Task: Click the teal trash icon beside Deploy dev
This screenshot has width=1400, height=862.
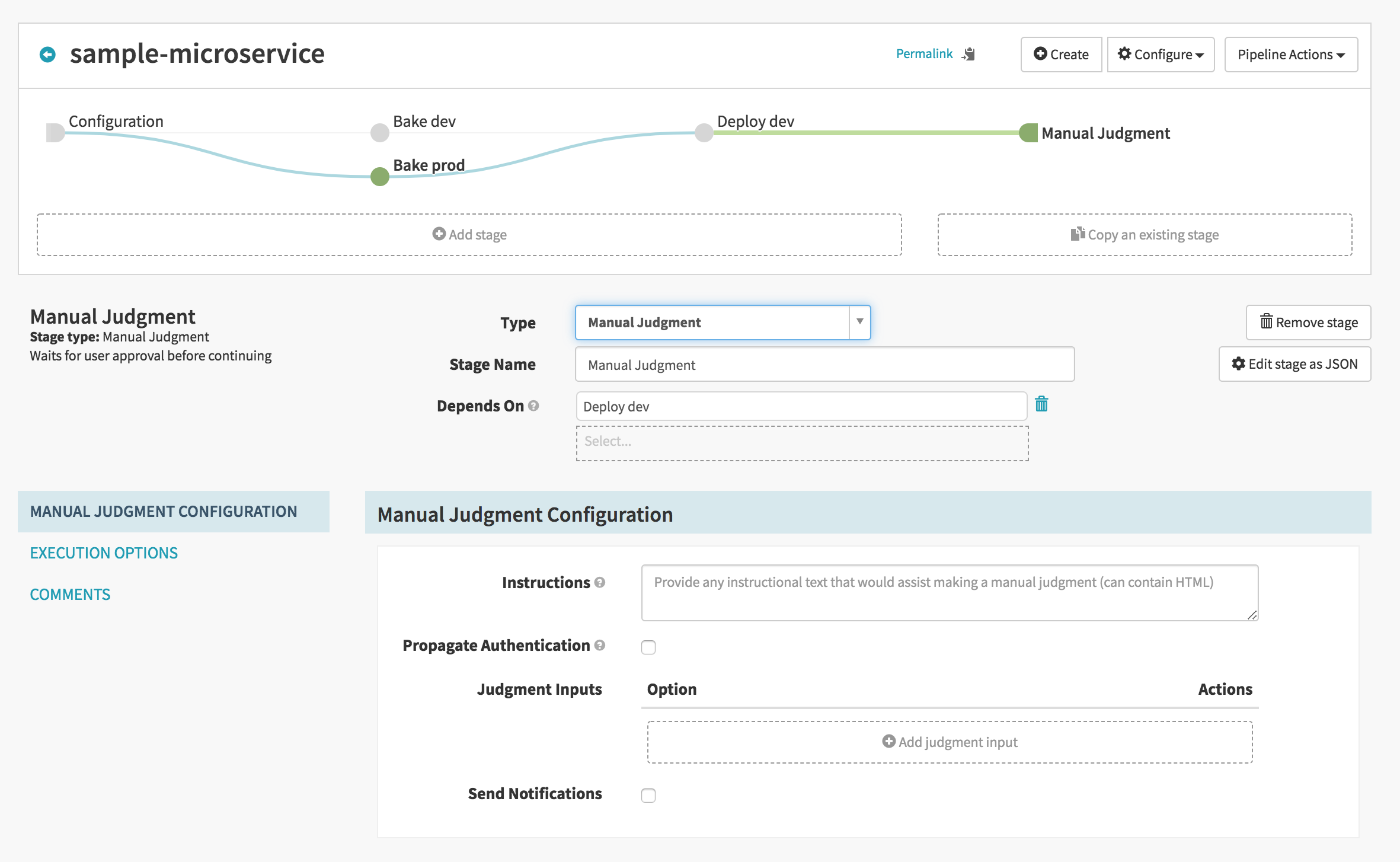Action: pos(1041,405)
